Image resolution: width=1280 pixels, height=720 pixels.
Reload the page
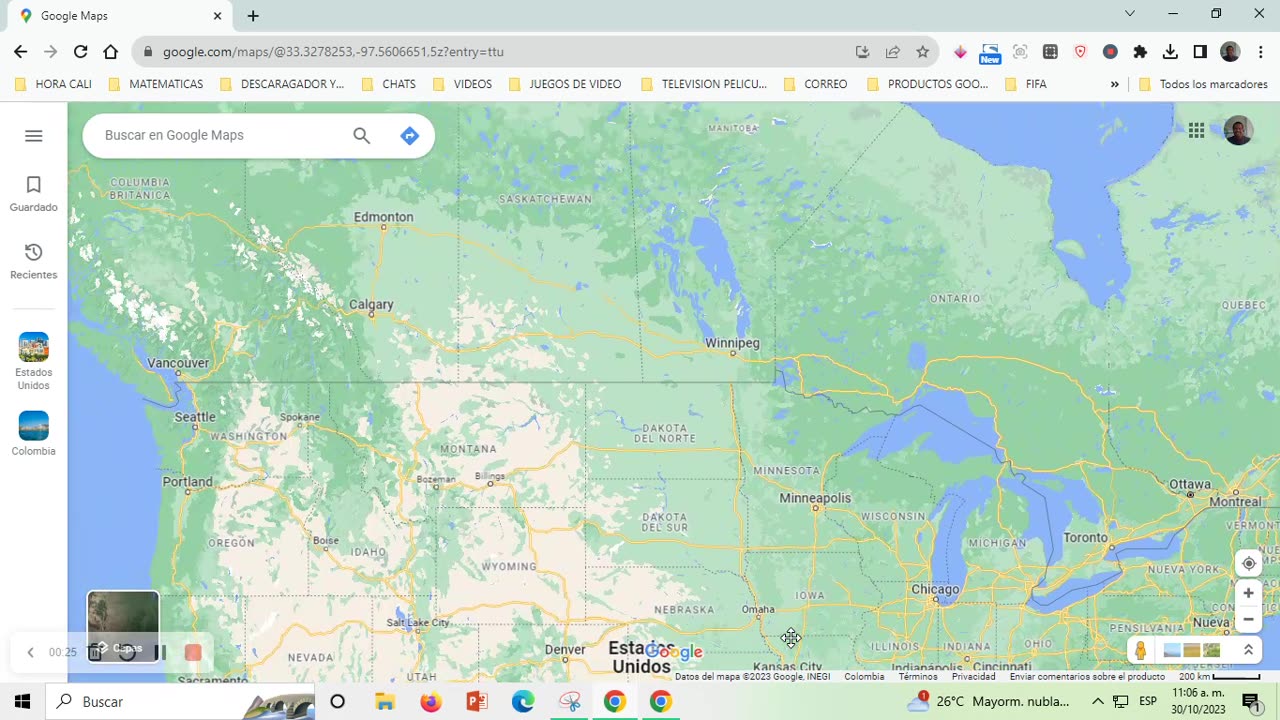(x=81, y=52)
